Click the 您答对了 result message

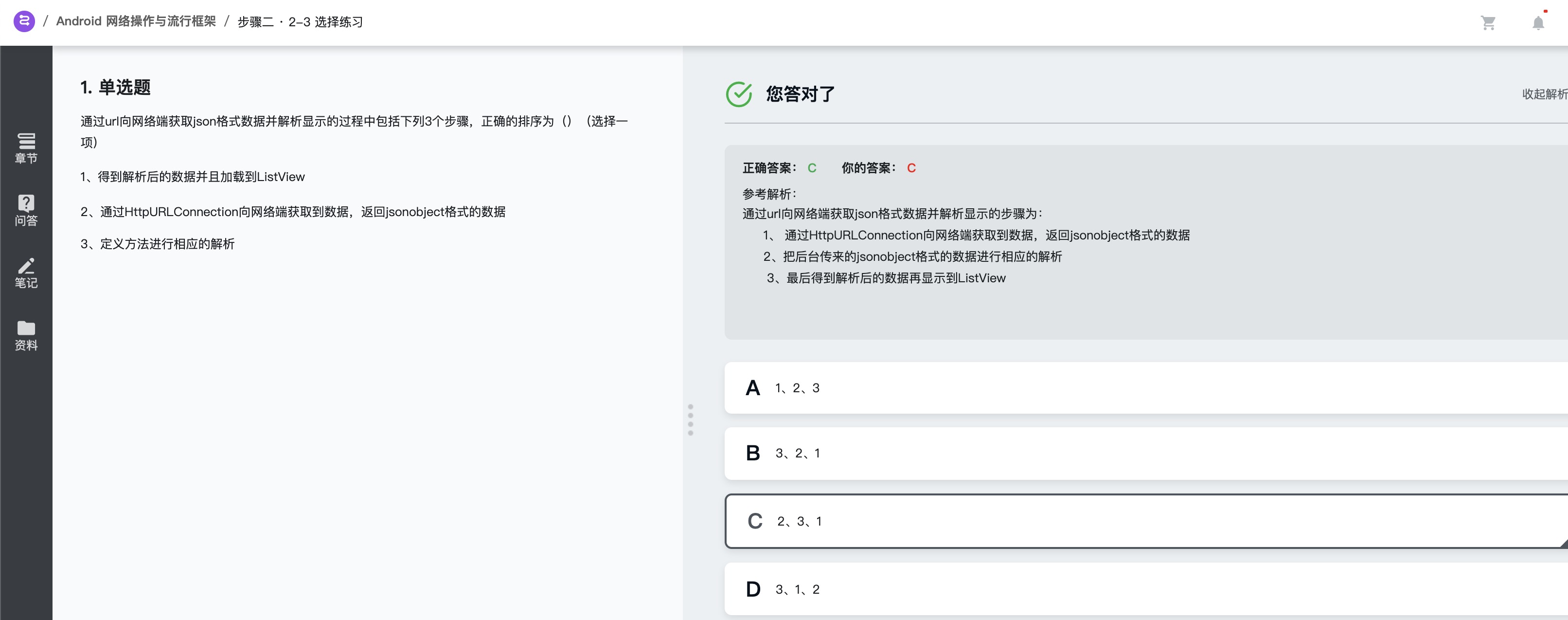(x=801, y=94)
